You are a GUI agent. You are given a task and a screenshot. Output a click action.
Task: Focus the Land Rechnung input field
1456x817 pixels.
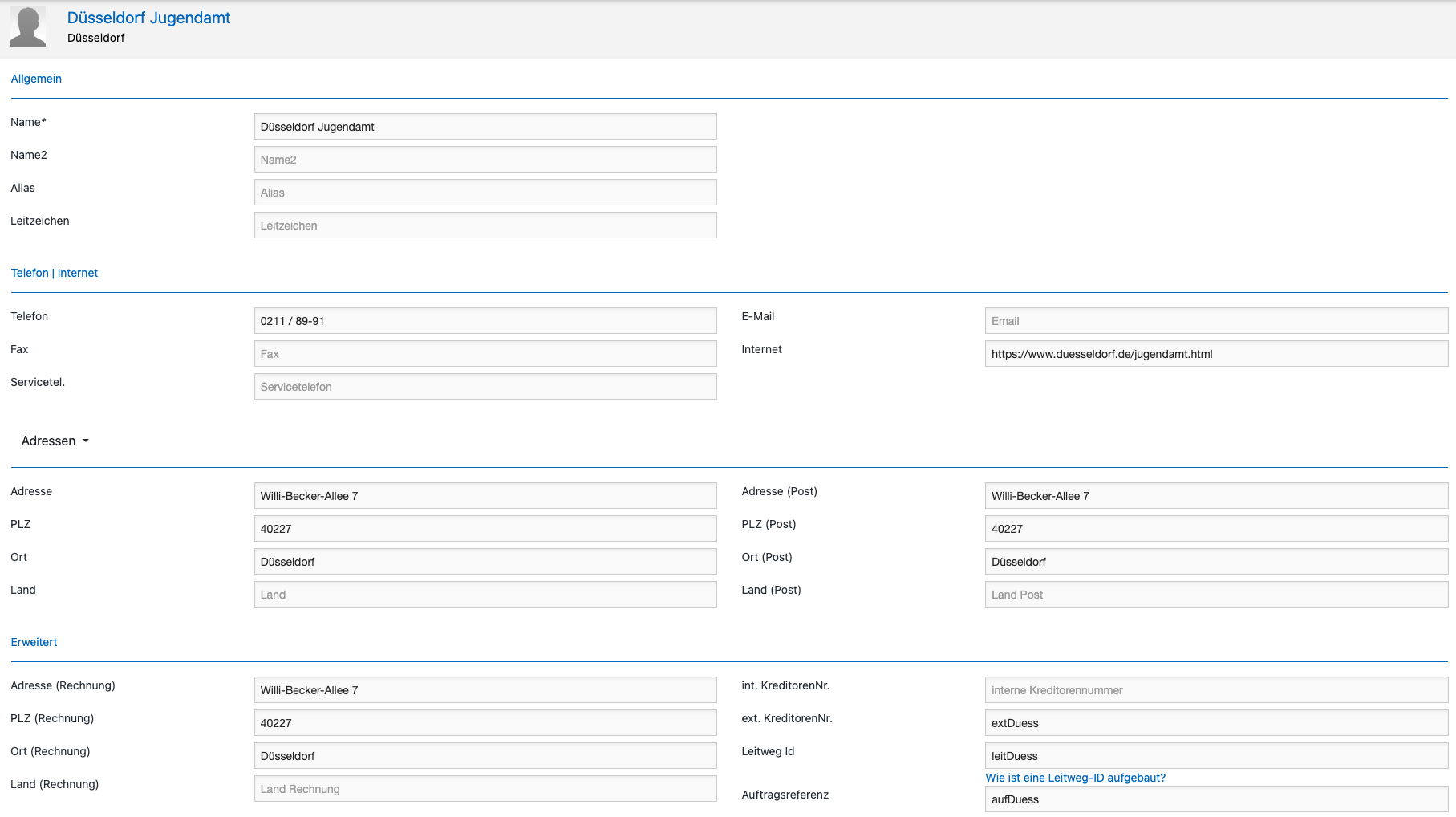coord(485,789)
